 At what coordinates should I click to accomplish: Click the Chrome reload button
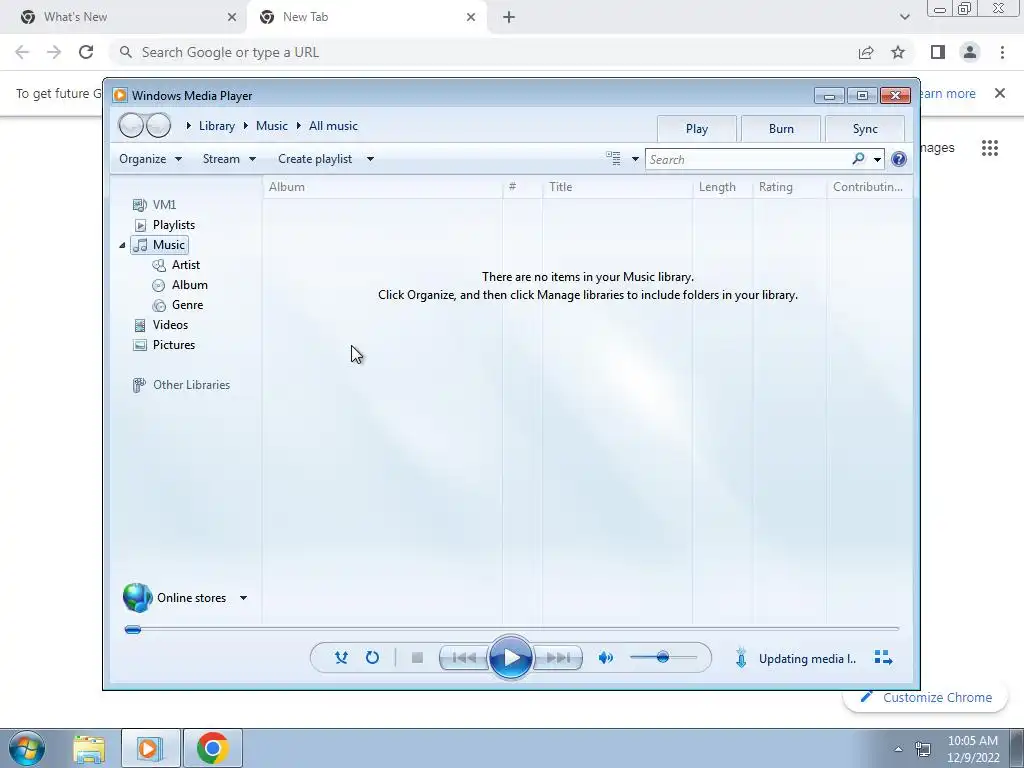click(86, 52)
